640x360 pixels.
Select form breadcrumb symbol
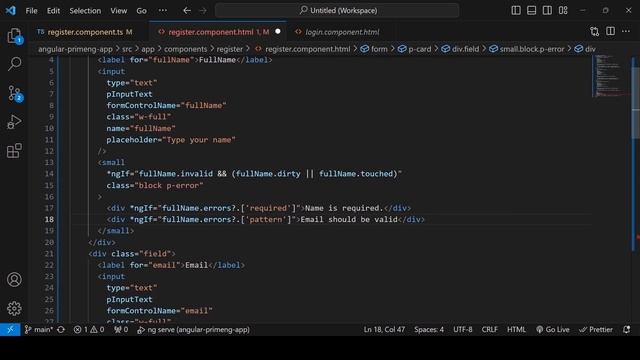(374, 49)
